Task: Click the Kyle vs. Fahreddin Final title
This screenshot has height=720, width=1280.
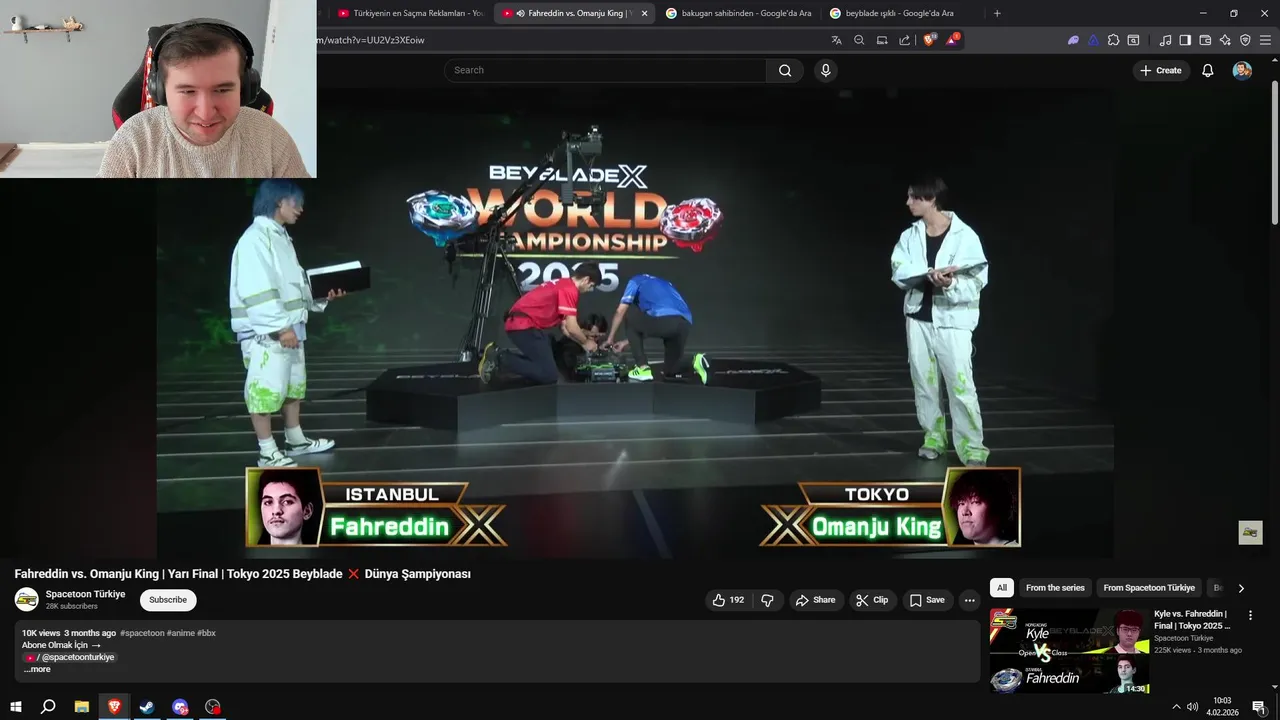Action: point(1192,619)
